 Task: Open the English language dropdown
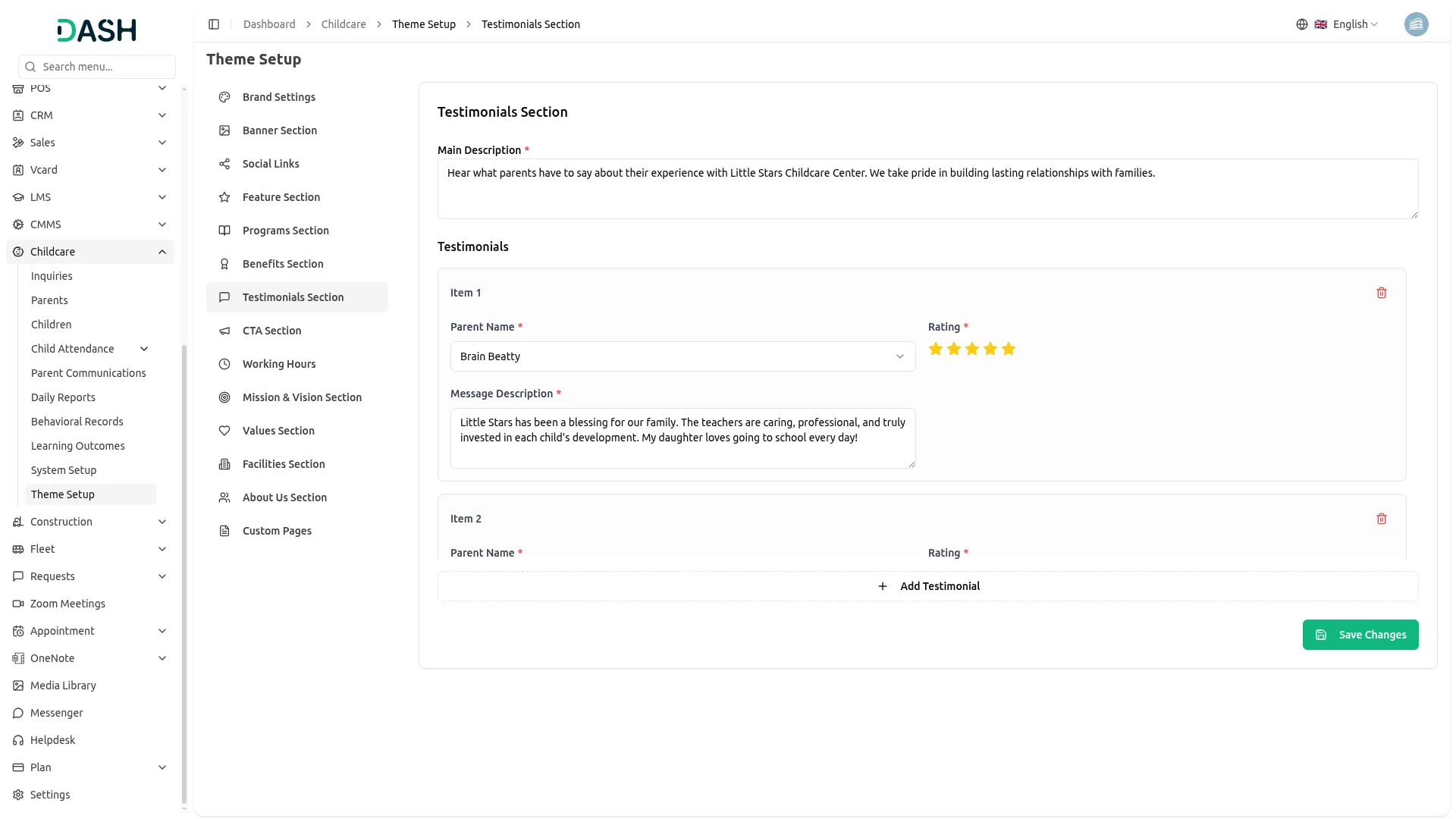[x=1354, y=24]
